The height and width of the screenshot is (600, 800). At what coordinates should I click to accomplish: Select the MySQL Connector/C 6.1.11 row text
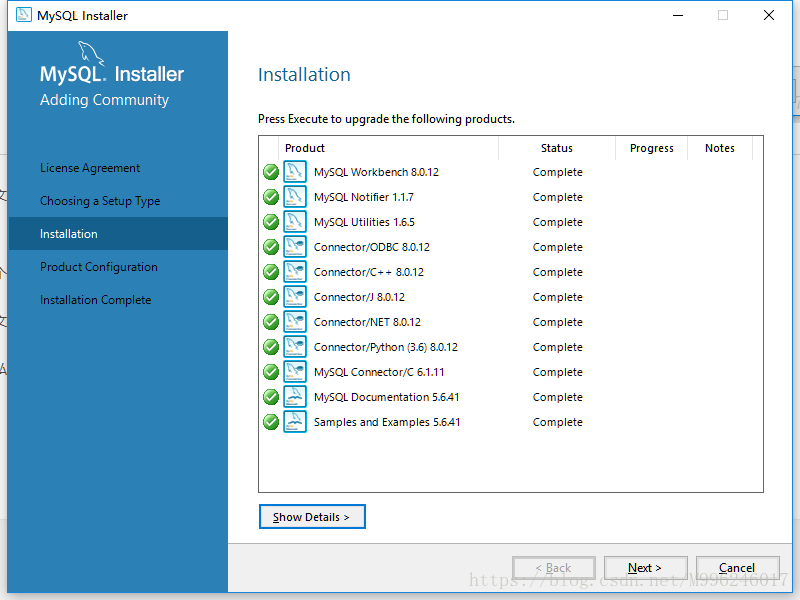click(x=379, y=372)
